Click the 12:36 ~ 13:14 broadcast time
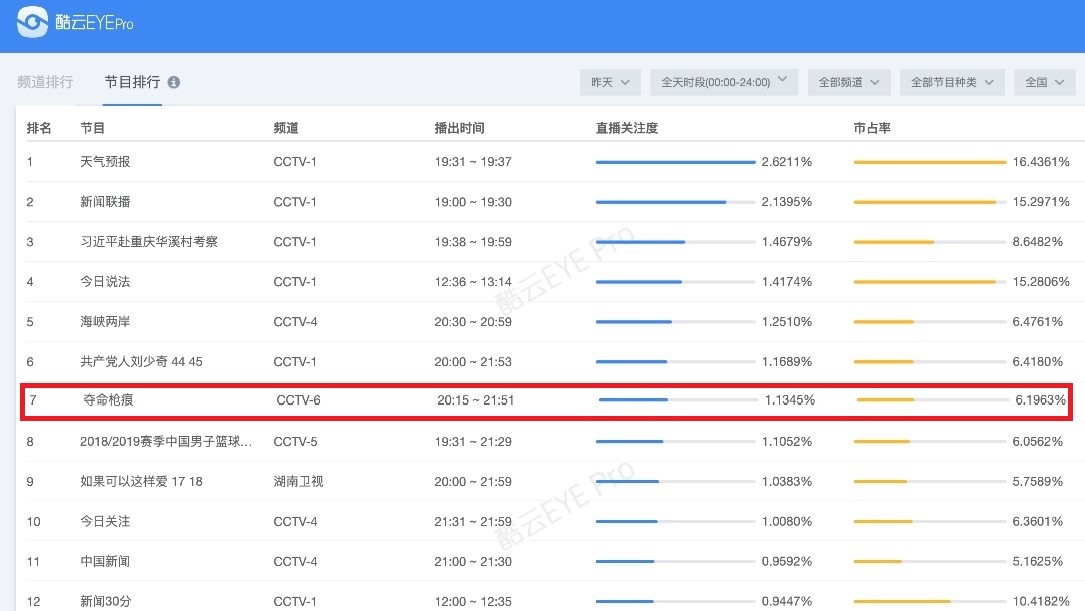Image resolution: width=1085 pixels, height=611 pixels. (473, 282)
